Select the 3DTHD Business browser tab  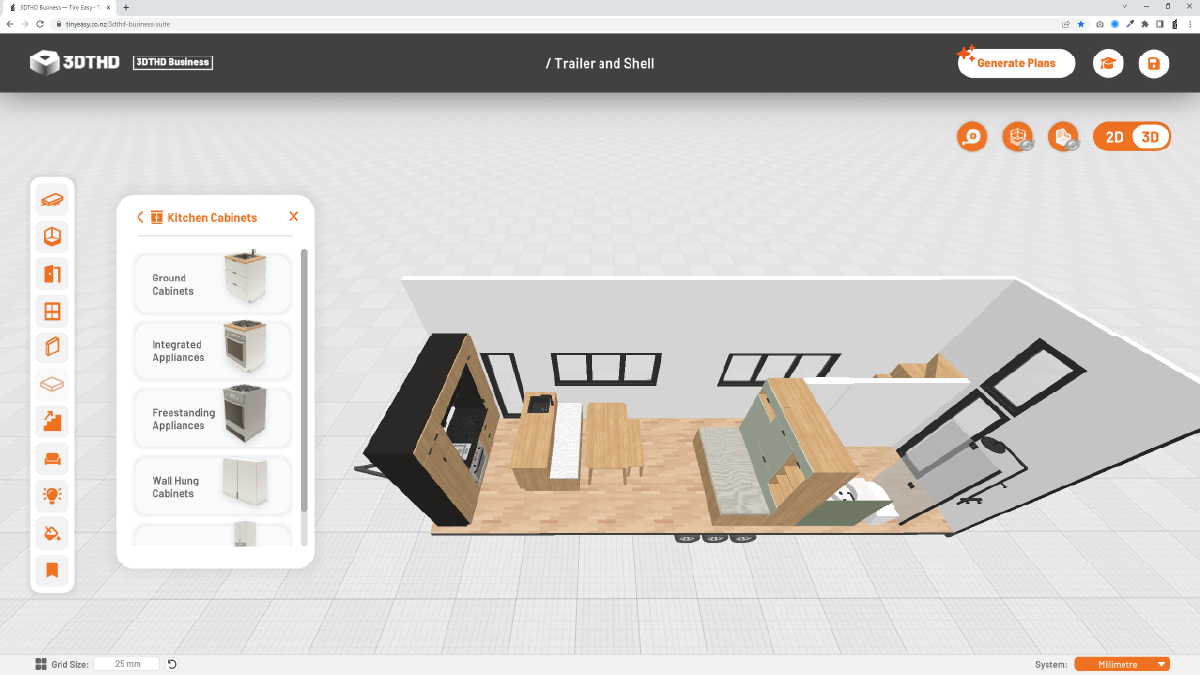click(x=60, y=7)
